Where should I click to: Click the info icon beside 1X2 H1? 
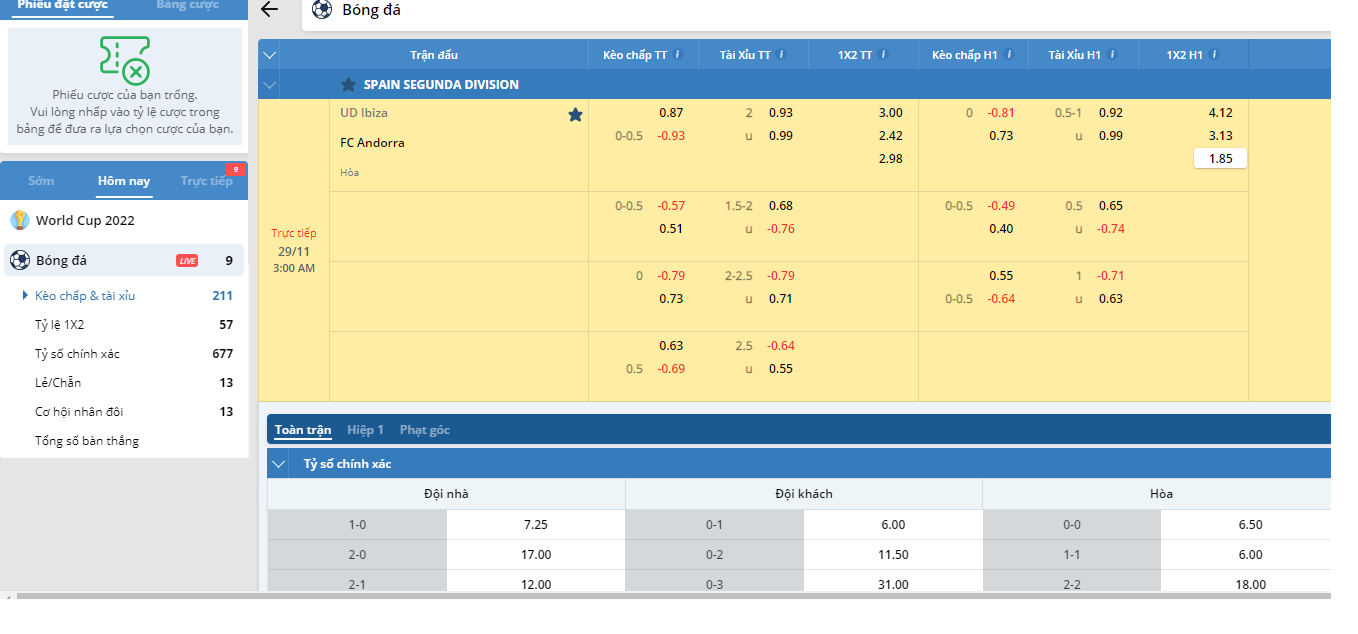pyautogui.click(x=1215, y=55)
